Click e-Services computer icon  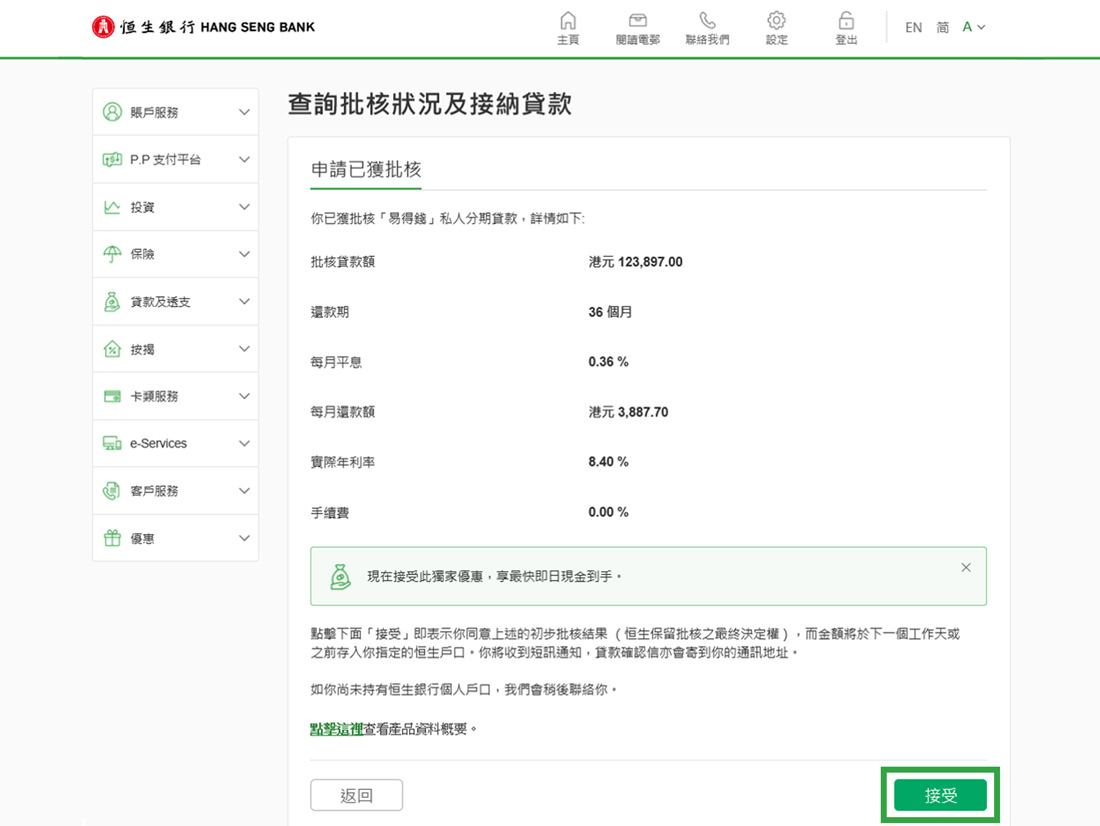[x=112, y=444]
